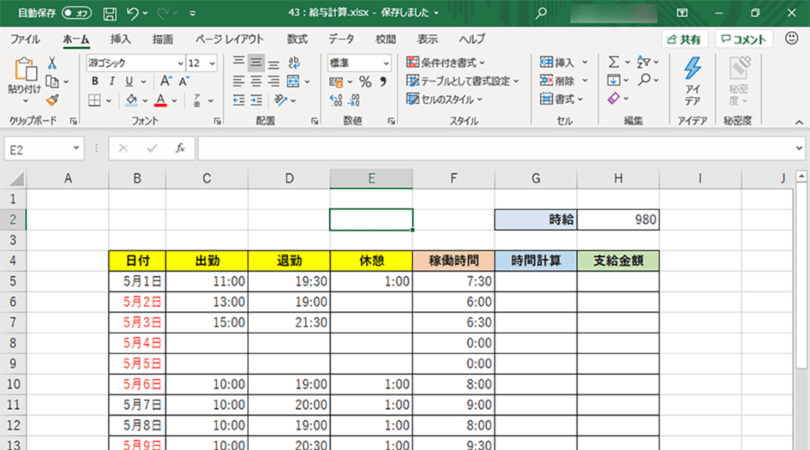Toggle Bold formatting
The width and height of the screenshot is (810, 450).
[93, 81]
